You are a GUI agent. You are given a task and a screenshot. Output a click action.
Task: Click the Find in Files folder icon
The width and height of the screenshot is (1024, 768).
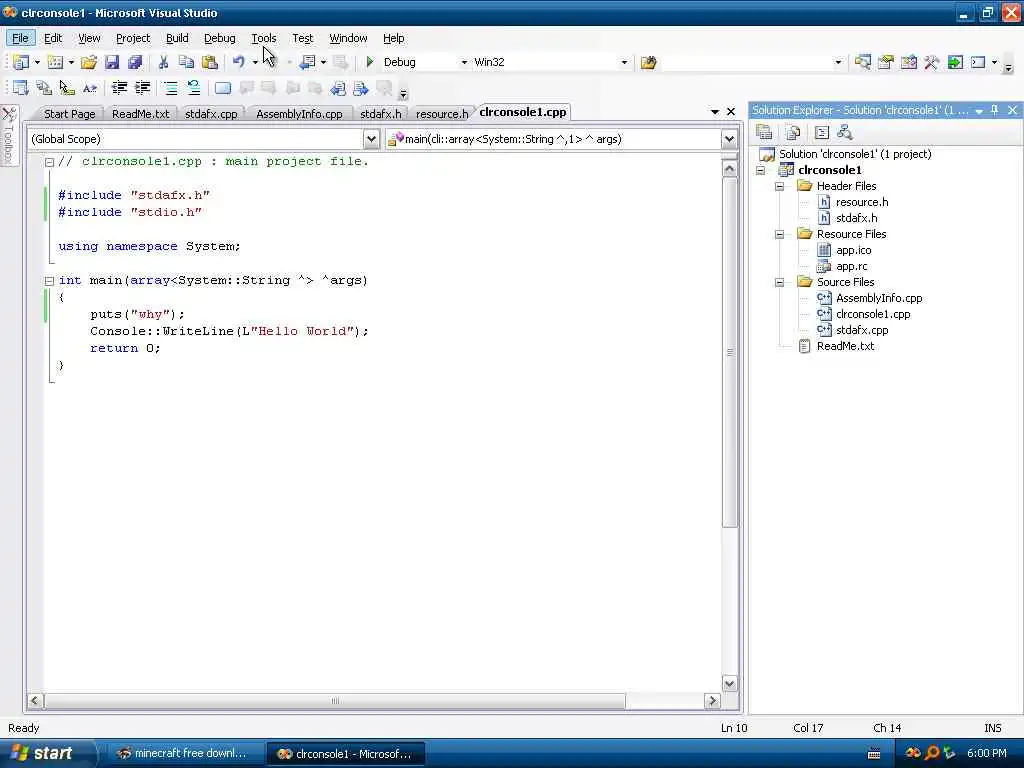point(648,62)
